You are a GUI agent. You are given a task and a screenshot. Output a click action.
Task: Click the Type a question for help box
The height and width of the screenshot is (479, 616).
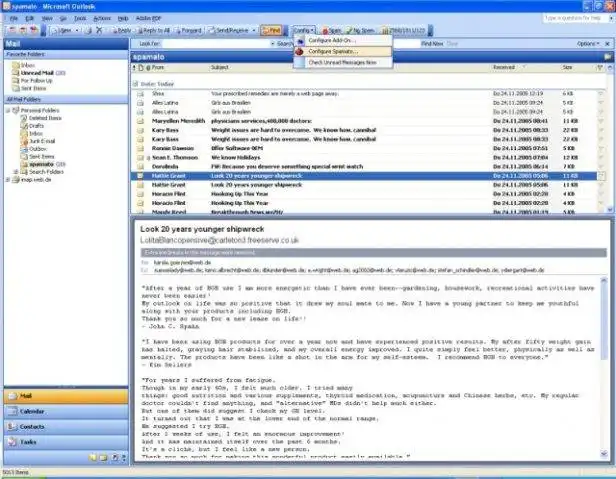575,18
